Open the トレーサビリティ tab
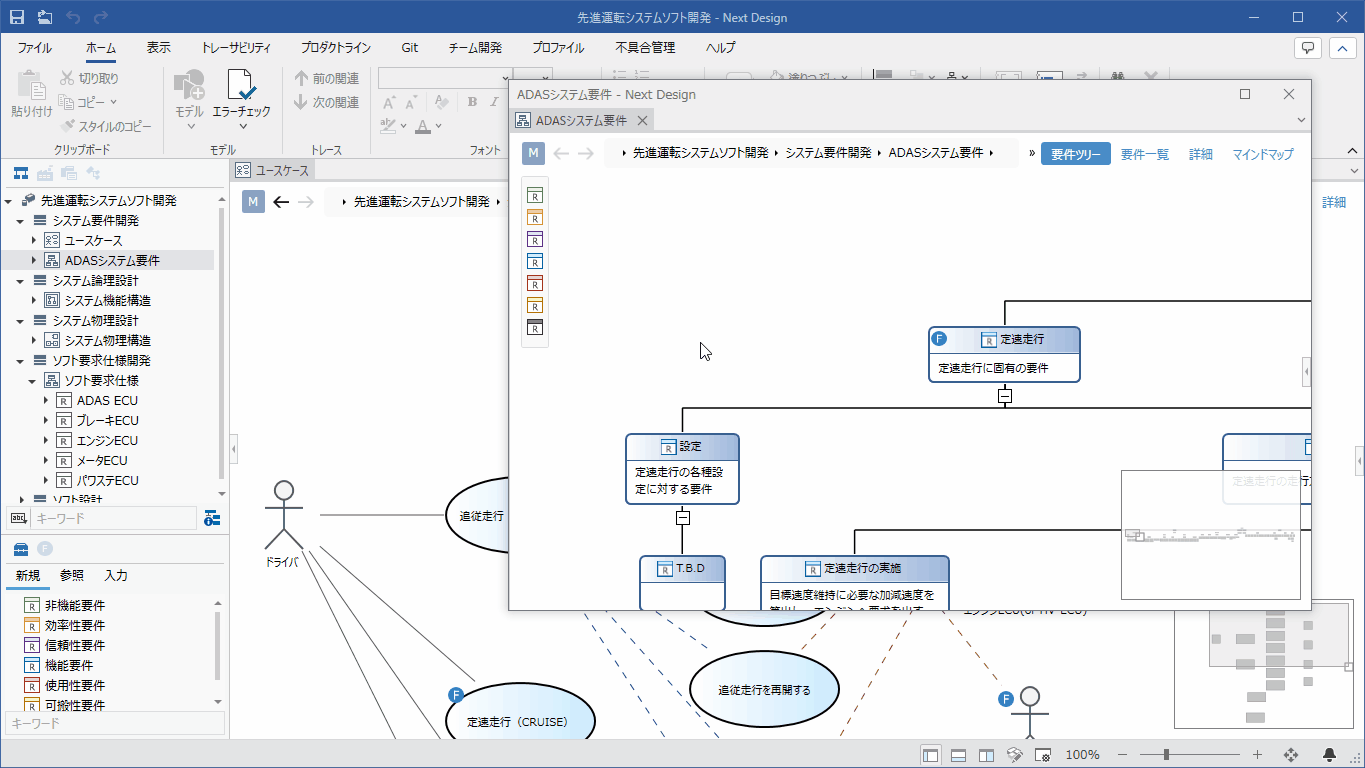The width and height of the screenshot is (1365, 768). [x=236, y=47]
